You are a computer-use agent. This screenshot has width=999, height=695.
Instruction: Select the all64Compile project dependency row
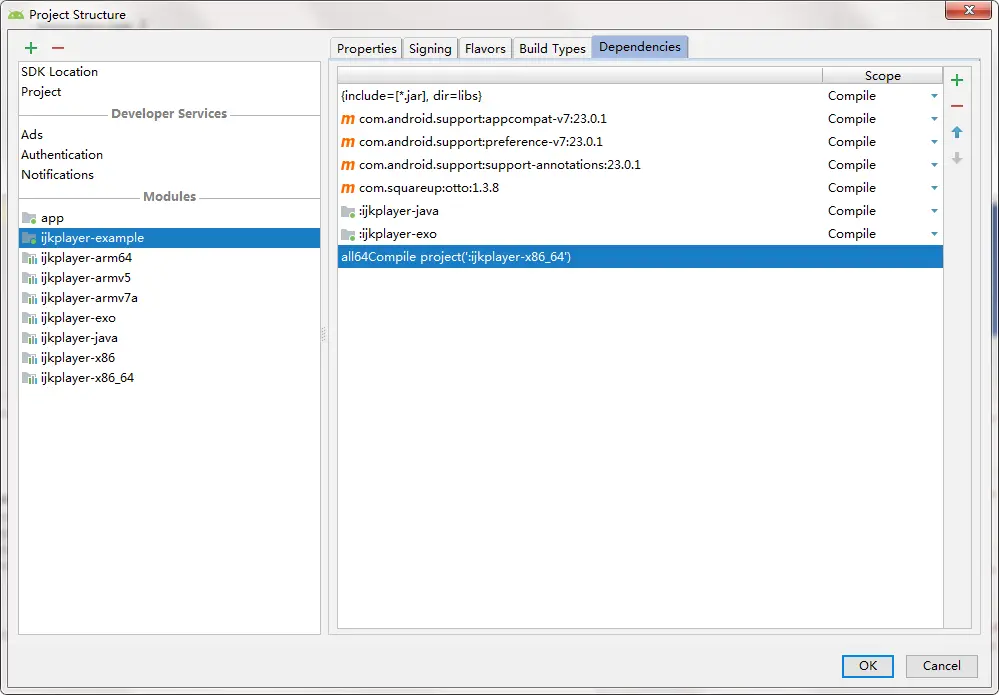640,257
